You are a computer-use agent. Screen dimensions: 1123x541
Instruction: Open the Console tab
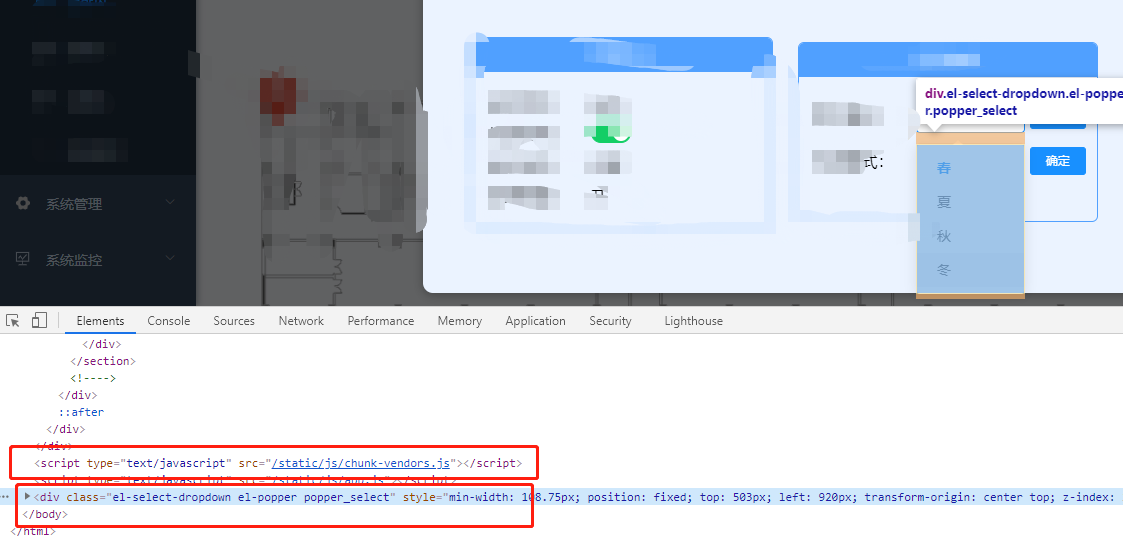tap(169, 321)
